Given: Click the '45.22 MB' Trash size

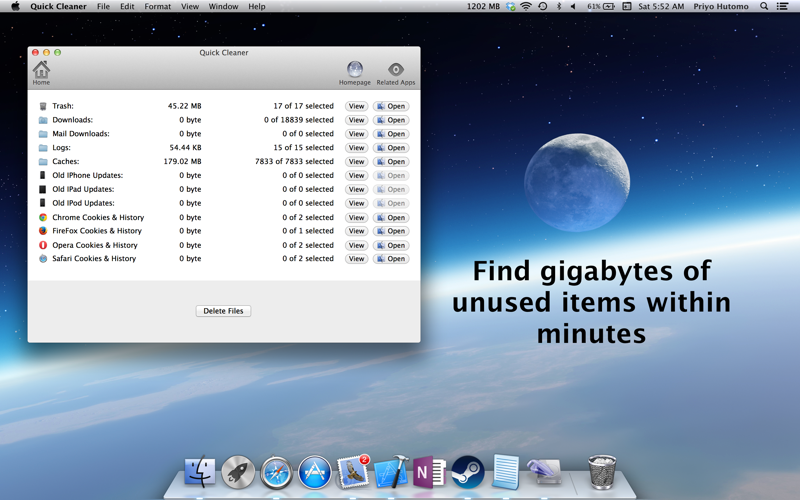Looking at the screenshot, I should (x=185, y=106).
